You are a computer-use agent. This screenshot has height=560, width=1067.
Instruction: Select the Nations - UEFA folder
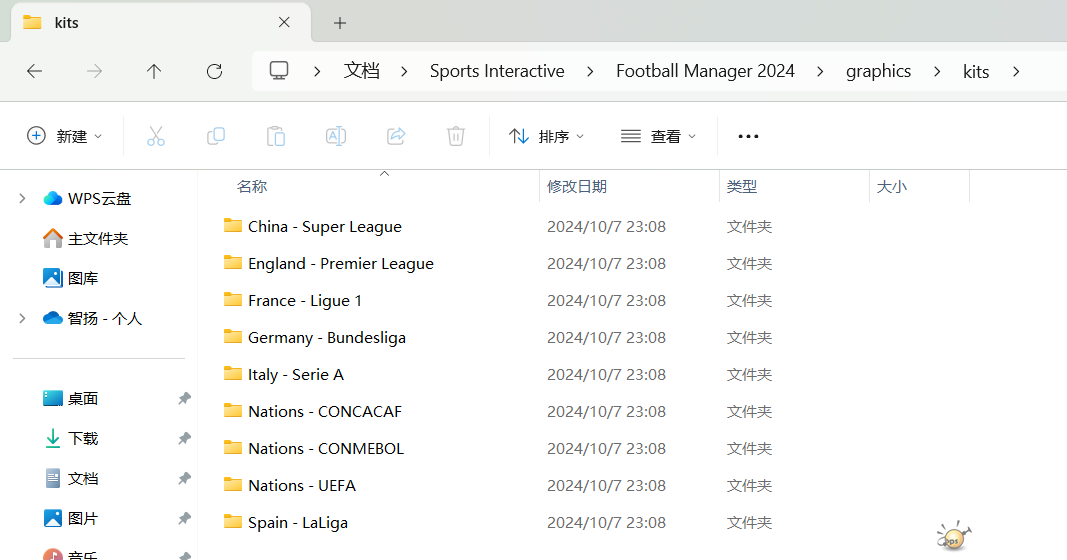[301, 486]
